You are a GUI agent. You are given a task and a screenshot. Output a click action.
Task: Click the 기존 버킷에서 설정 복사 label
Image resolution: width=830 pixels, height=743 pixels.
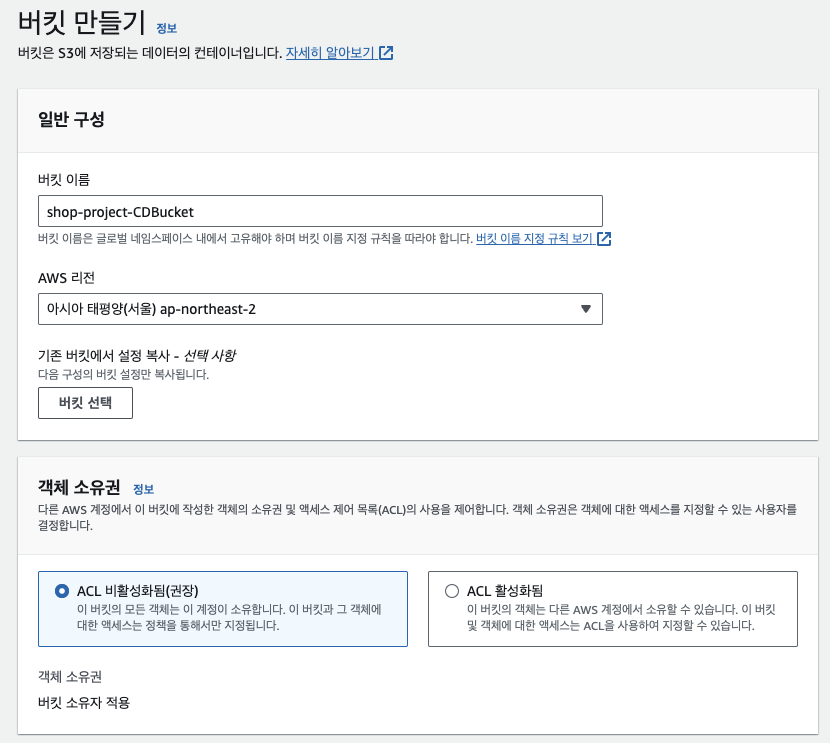tap(137, 355)
